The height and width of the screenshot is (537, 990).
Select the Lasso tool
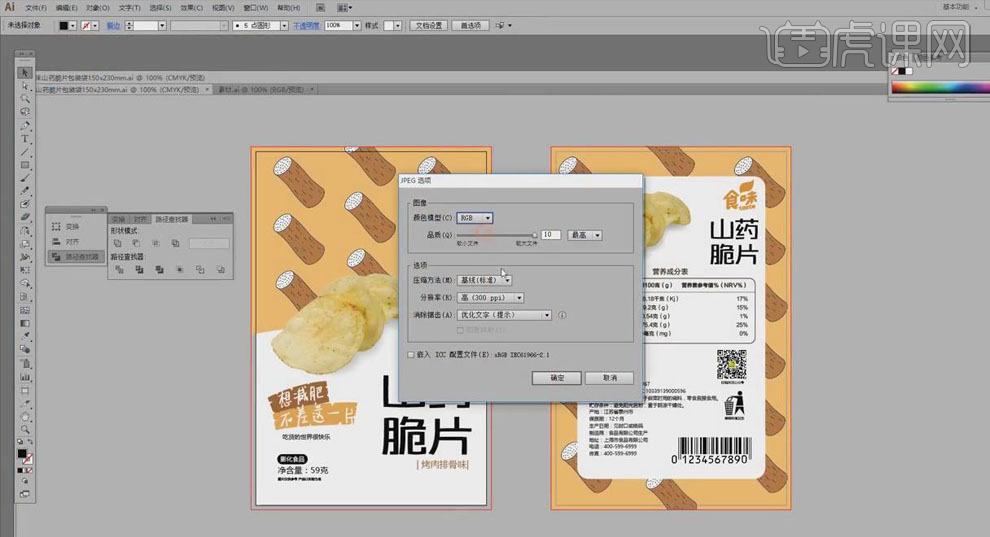tap(25, 112)
